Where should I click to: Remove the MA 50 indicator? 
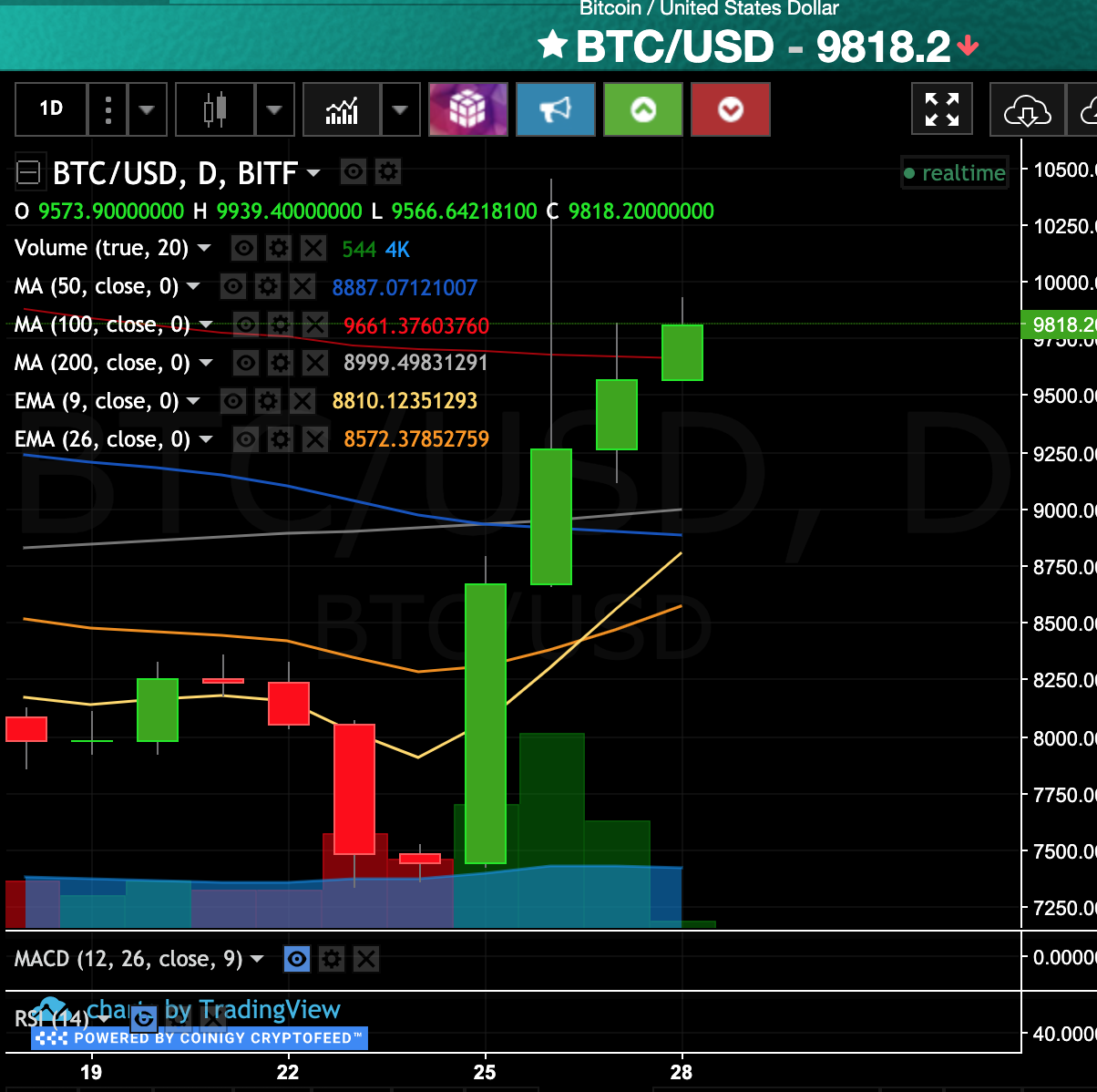tap(302, 286)
